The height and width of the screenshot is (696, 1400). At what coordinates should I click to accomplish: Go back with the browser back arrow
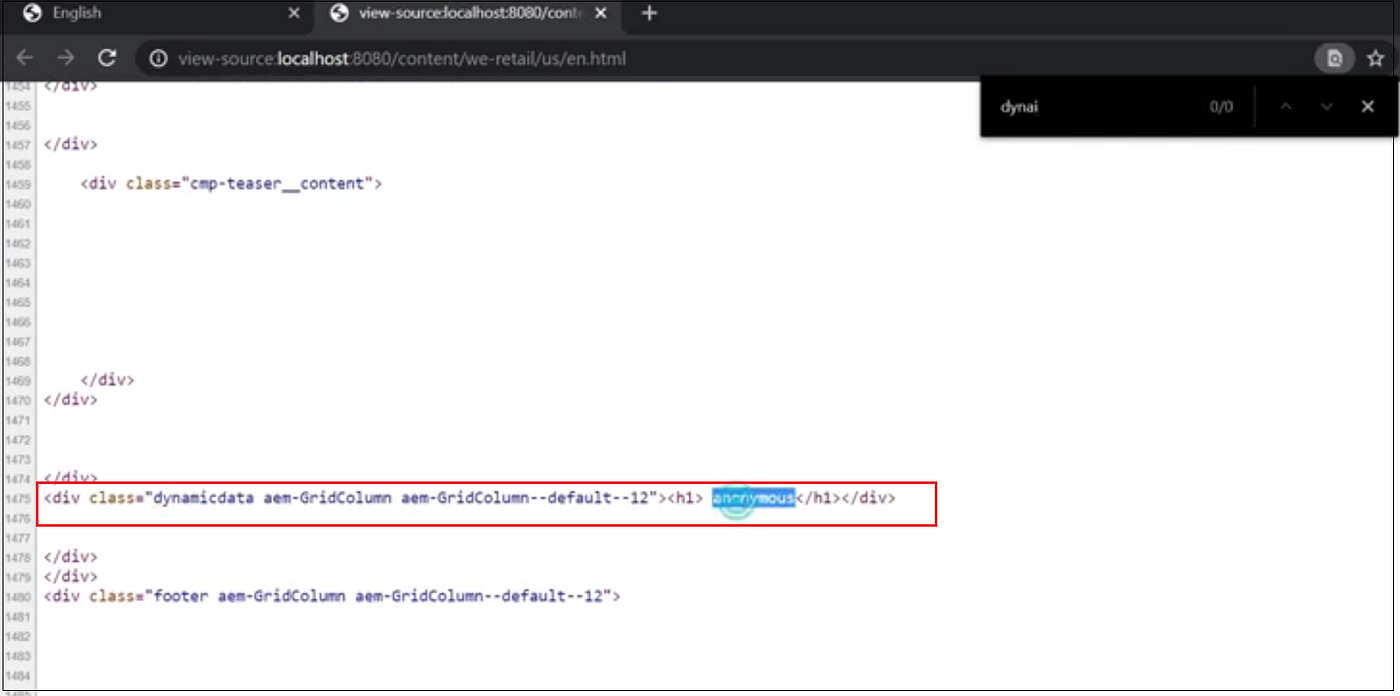click(25, 58)
